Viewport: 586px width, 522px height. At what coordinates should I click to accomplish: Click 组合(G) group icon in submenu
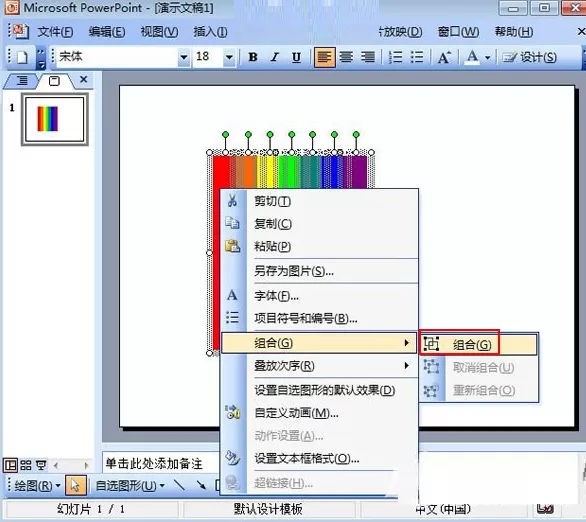coord(431,343)
